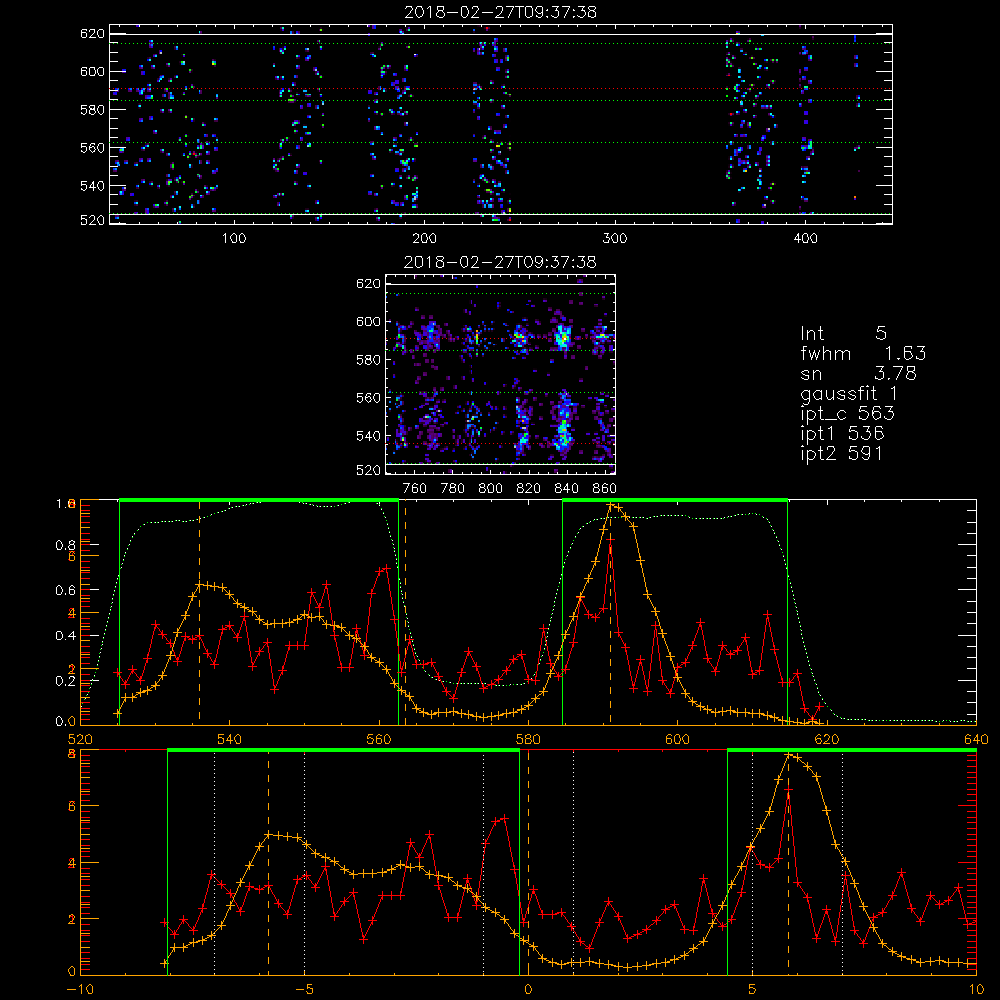Click y-axis label 580 on middle plot
The height and width of the screenshot is (1000, 1000).
click(x=369, y=360)
